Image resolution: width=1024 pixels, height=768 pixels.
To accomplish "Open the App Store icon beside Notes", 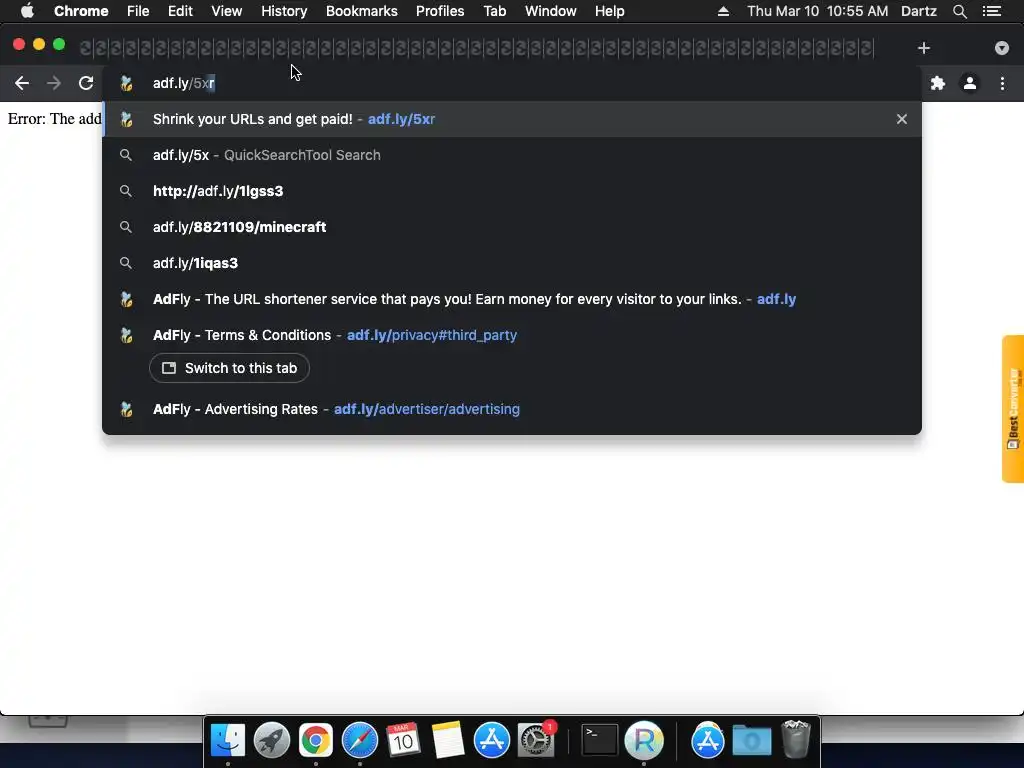I will 491,740.
